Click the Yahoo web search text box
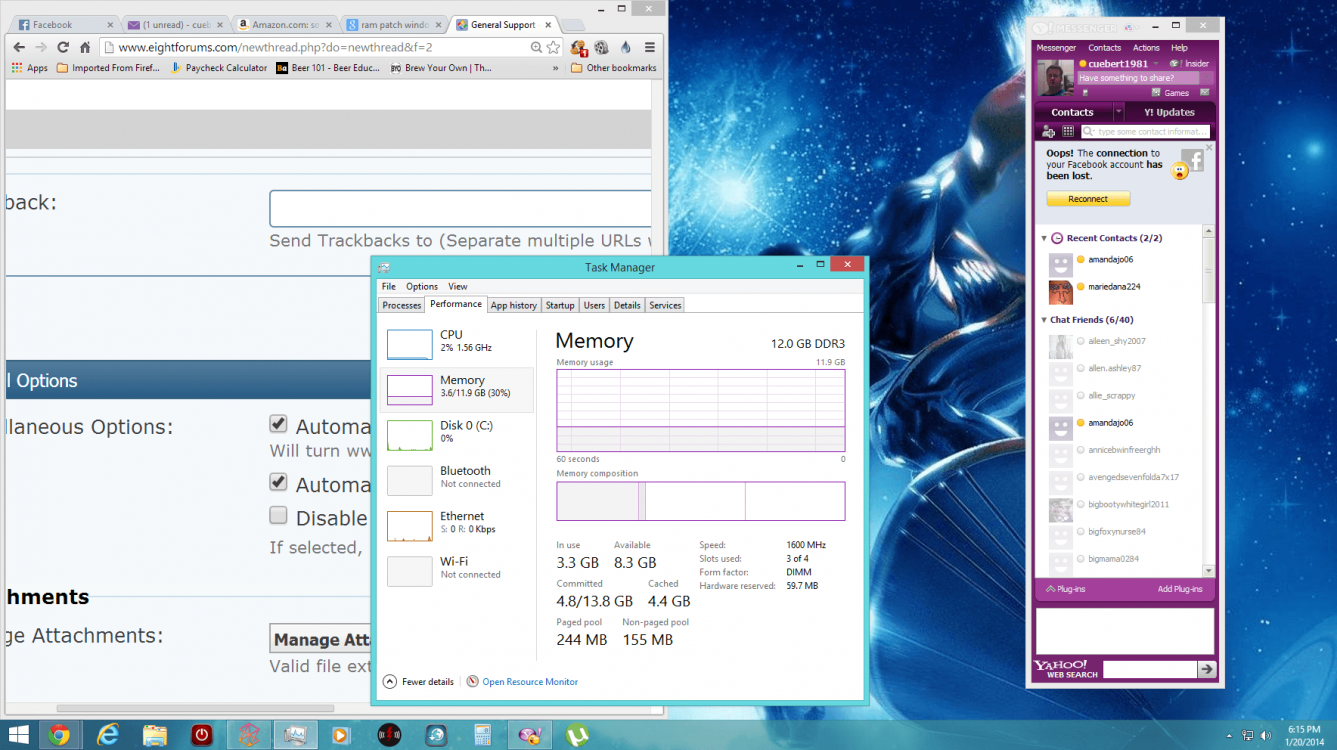Screen dimensions: 1337x750 pos(1150,669)
